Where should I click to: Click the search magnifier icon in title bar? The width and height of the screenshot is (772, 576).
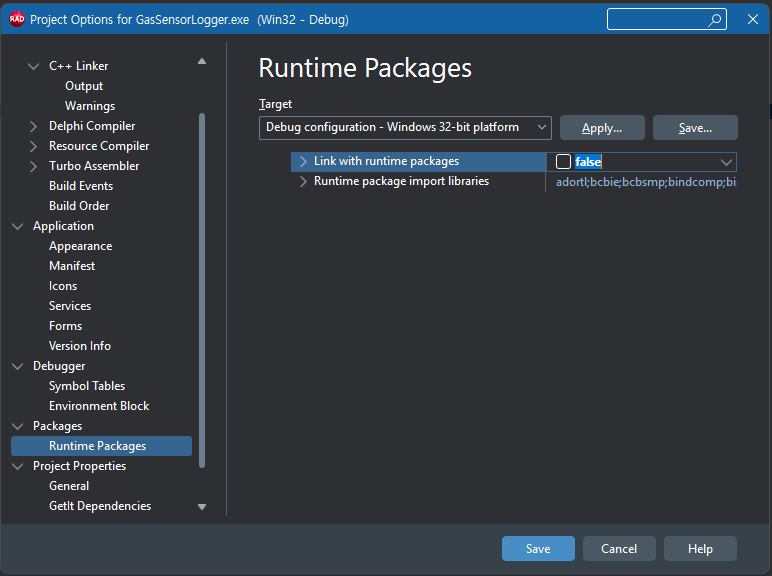pyautogui.click(x=715, y=19)
